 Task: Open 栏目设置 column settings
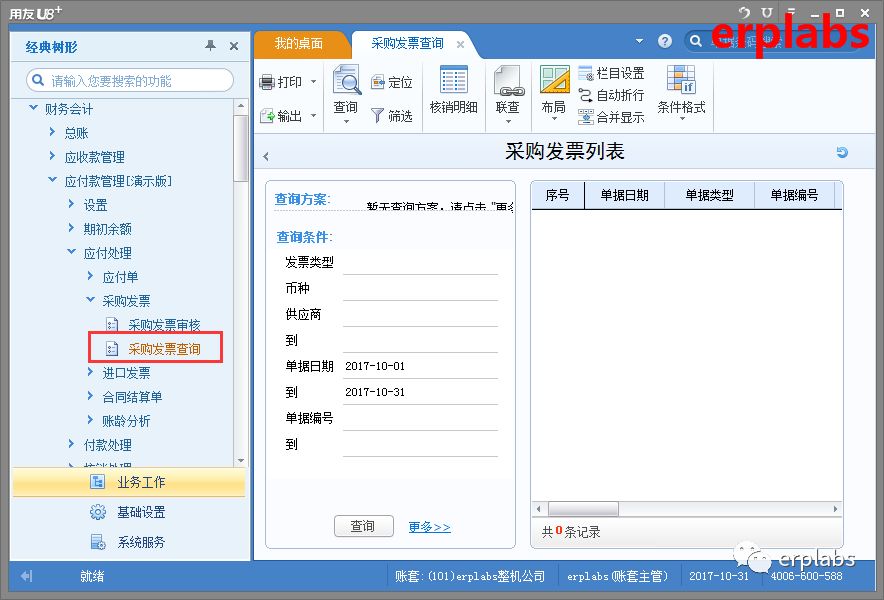coord(611,73)
